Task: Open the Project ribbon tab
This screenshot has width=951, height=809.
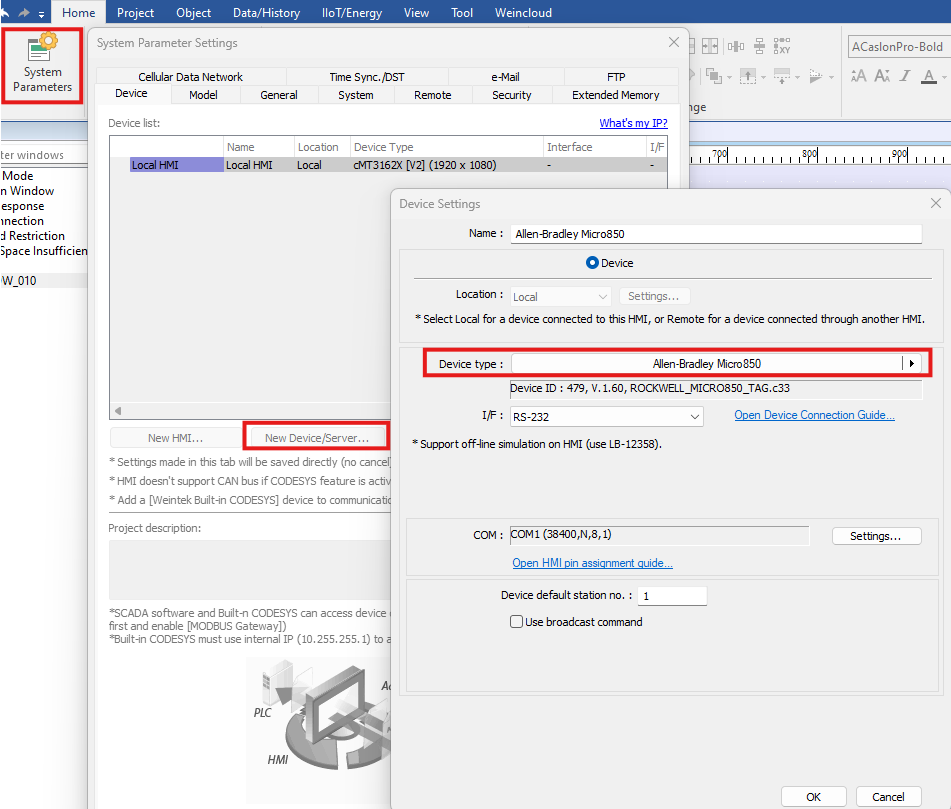Action: point(135,12)
